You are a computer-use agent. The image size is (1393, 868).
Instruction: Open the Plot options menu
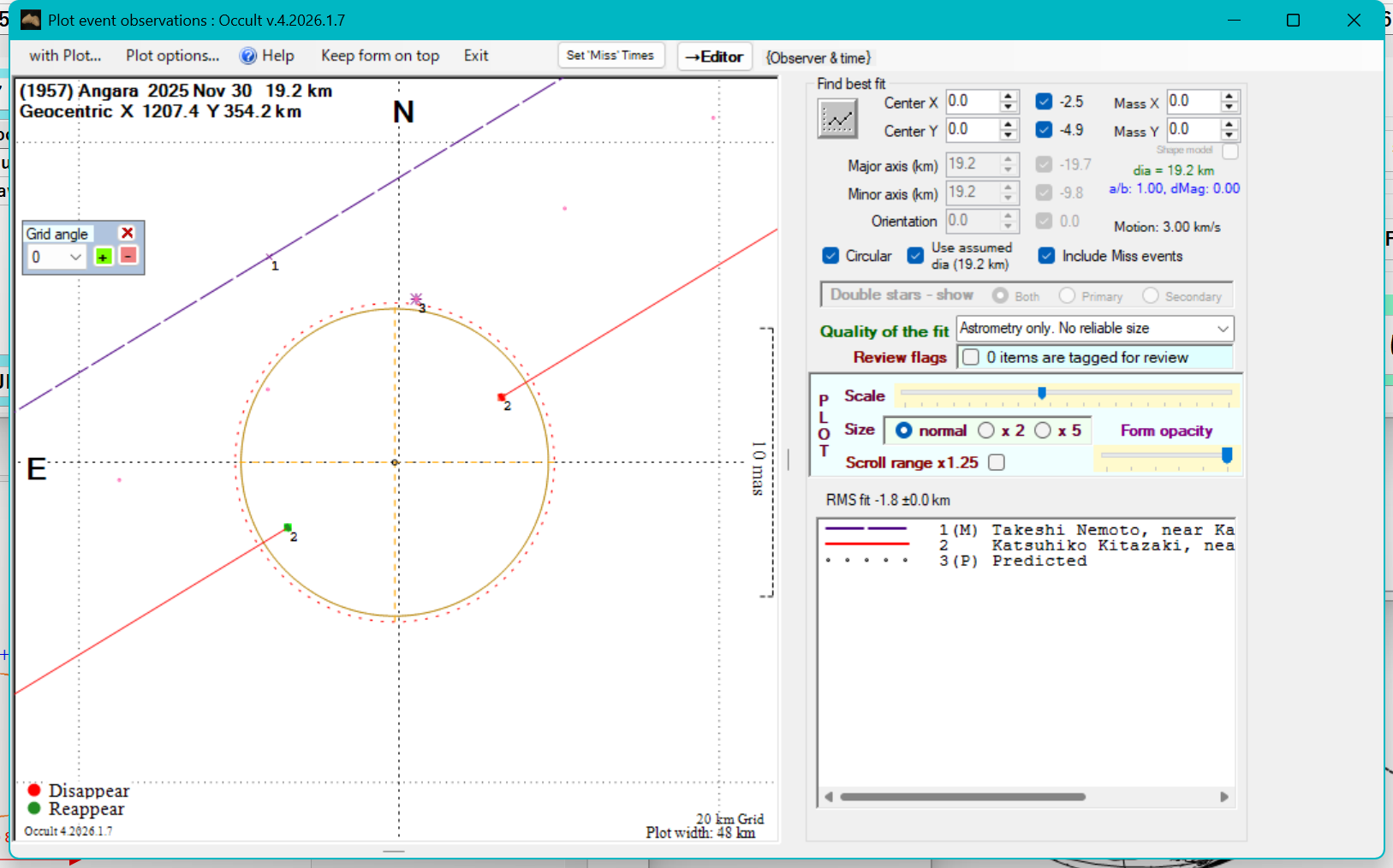tap(172, 56)
